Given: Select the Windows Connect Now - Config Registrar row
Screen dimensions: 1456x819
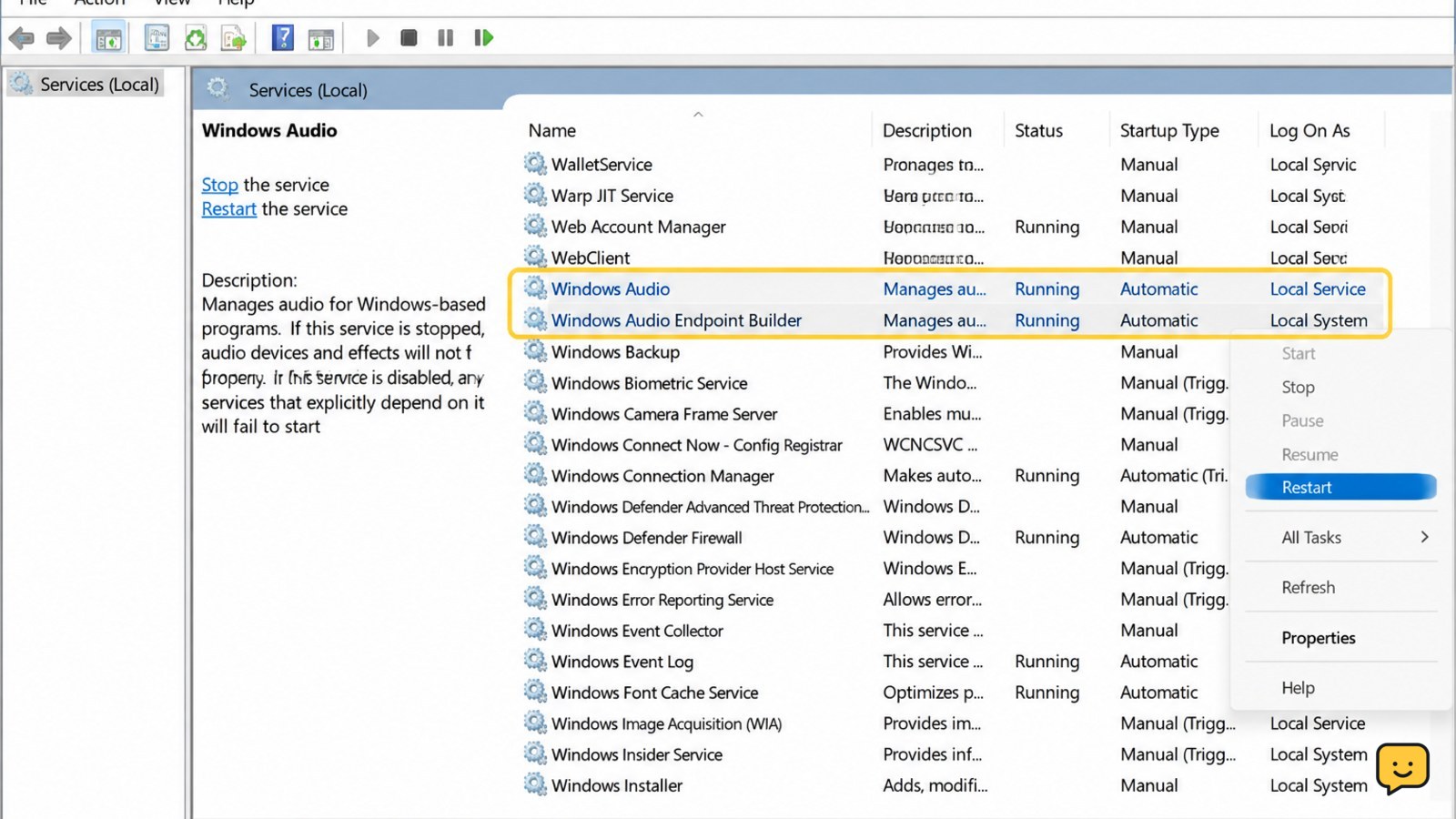Looking at the screenshot, I should click(x=696, y=445).
